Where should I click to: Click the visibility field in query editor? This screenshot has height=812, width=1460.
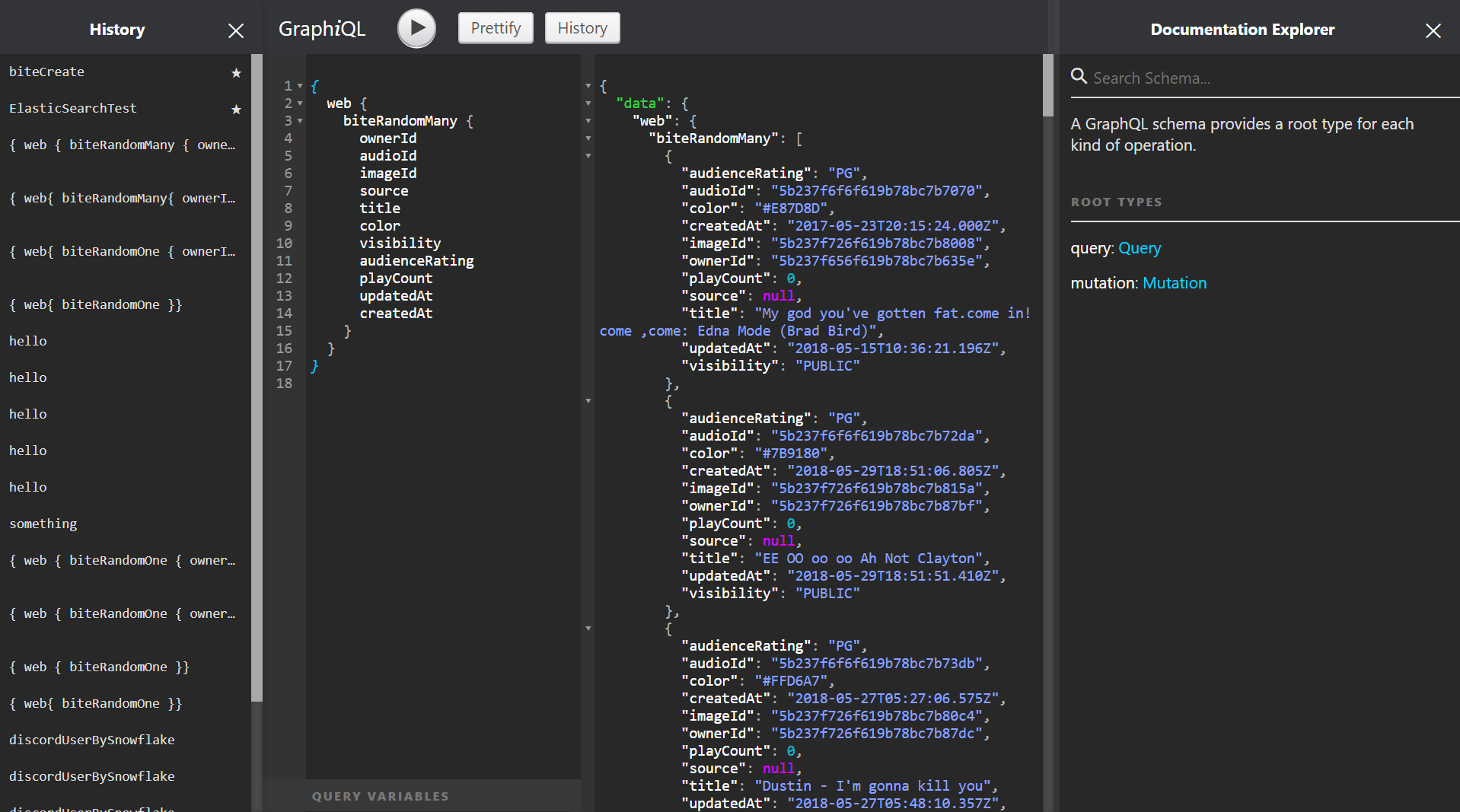400,244
